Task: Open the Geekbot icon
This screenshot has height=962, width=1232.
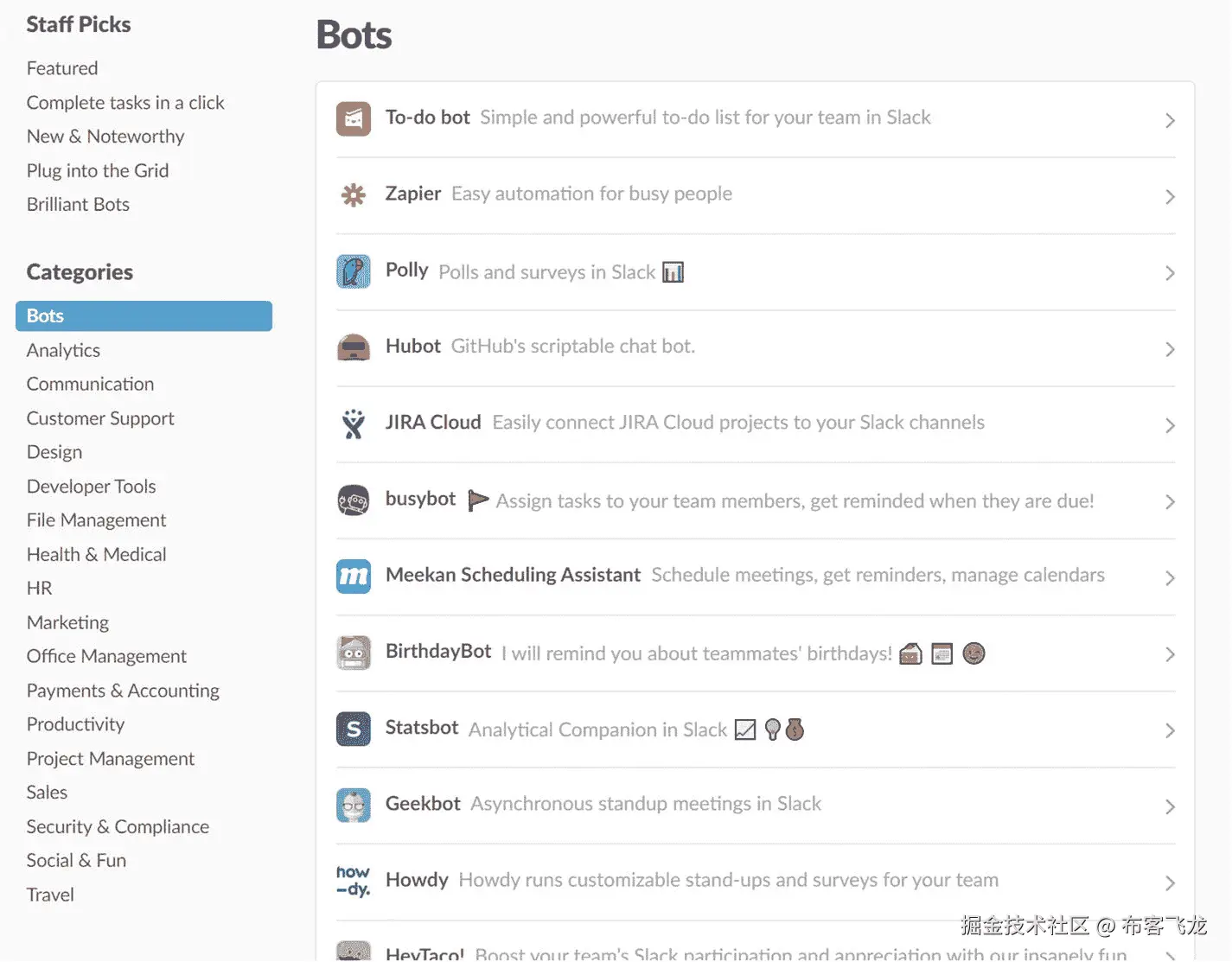Action: [x=353, y=806]
